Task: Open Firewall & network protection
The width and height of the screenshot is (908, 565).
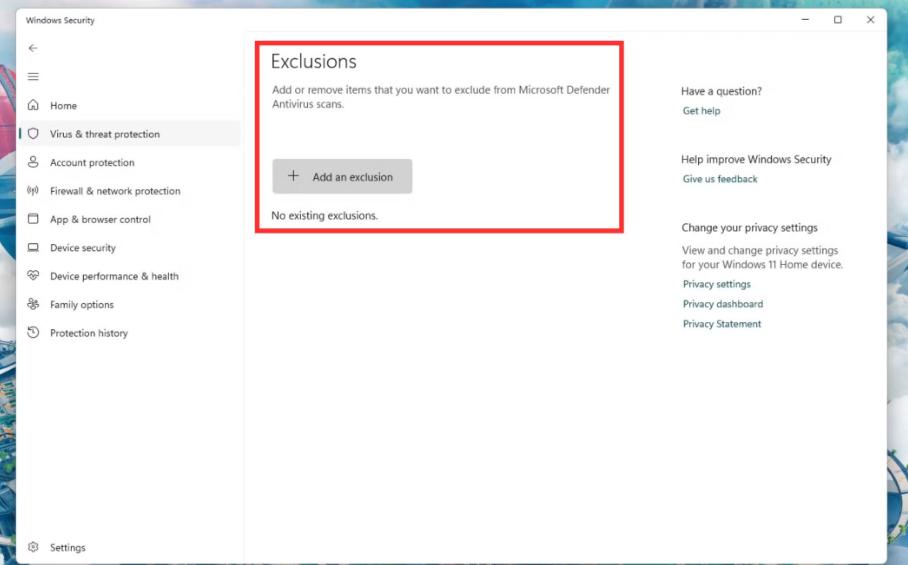Action: (130, 190)
